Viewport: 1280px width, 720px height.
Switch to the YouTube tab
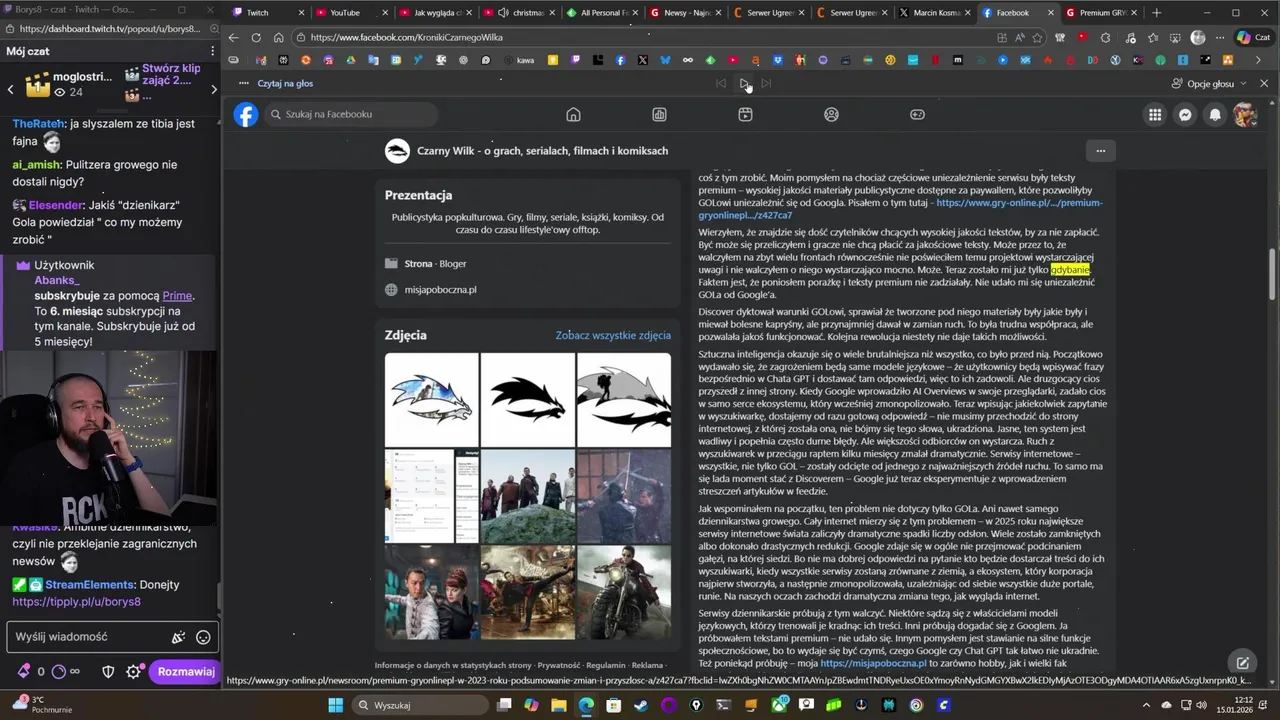[352, 13]
